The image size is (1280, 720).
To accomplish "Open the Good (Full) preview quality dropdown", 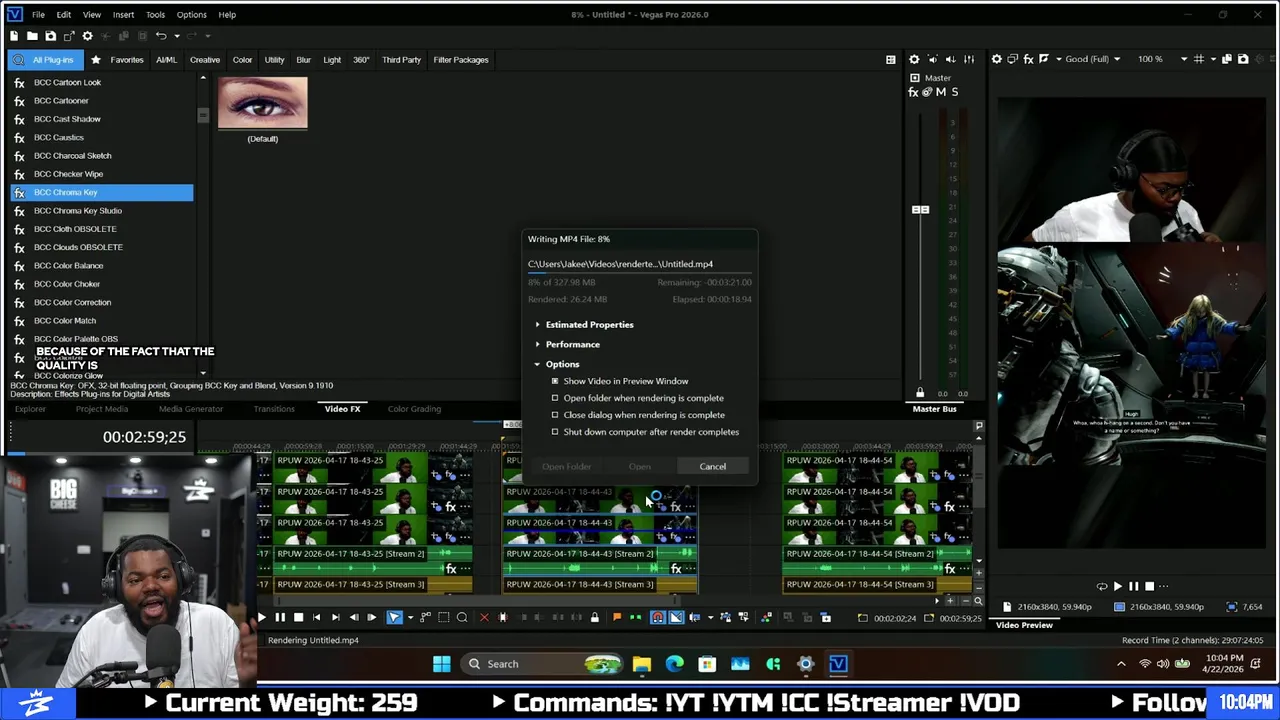I will click(1092, 59).
